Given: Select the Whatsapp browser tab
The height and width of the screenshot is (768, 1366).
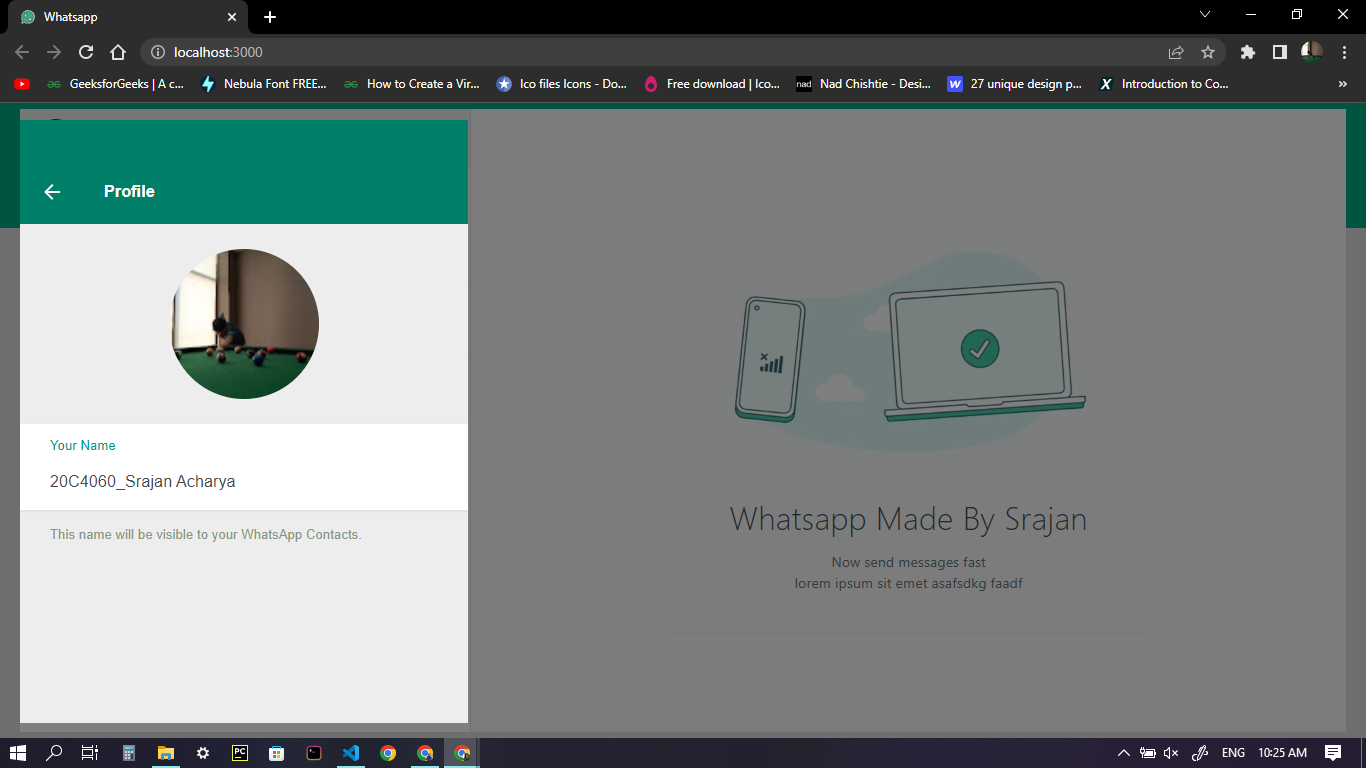Looking at the screenshot, I should pyautogui.click(x=128, y=17).
